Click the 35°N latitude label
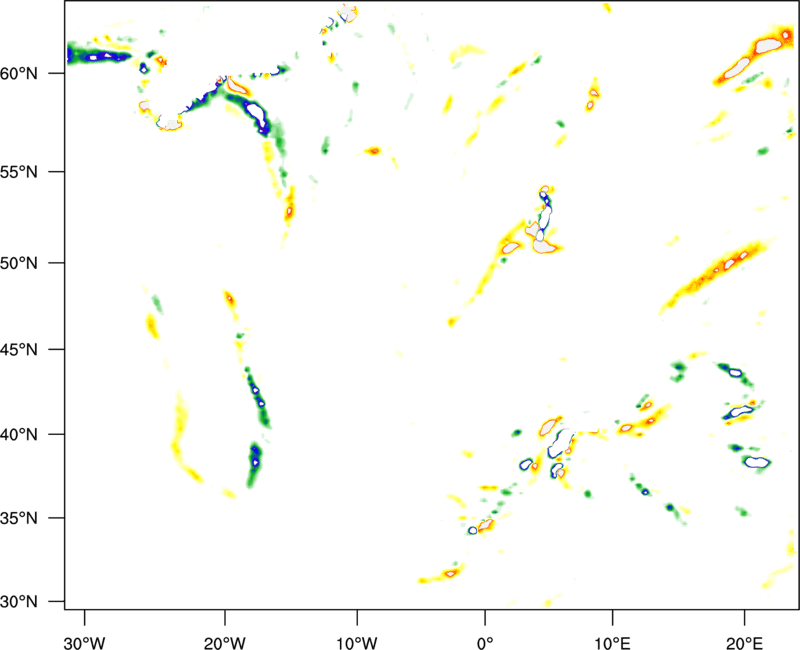This screenshot has width=800, height=650. 19,518
